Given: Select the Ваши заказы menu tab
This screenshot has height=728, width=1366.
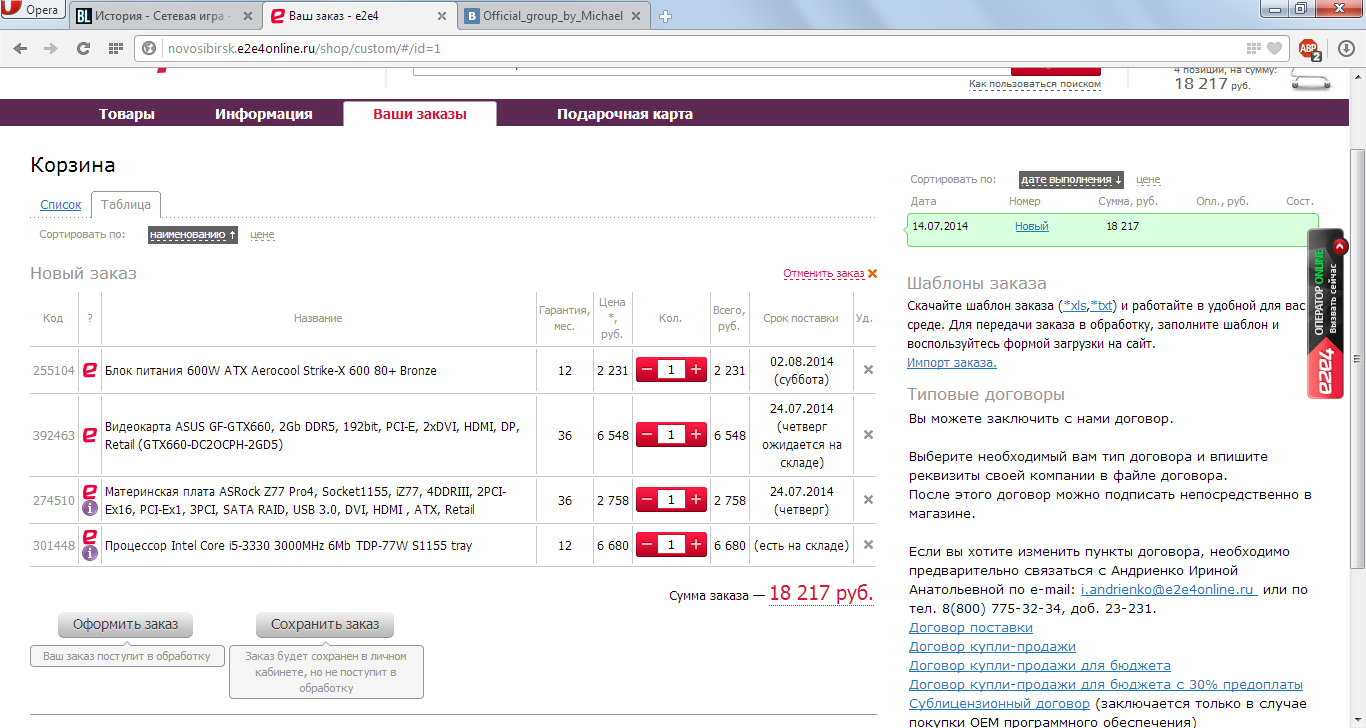Looking at the screenshot, I should click(x=420, y=114).
